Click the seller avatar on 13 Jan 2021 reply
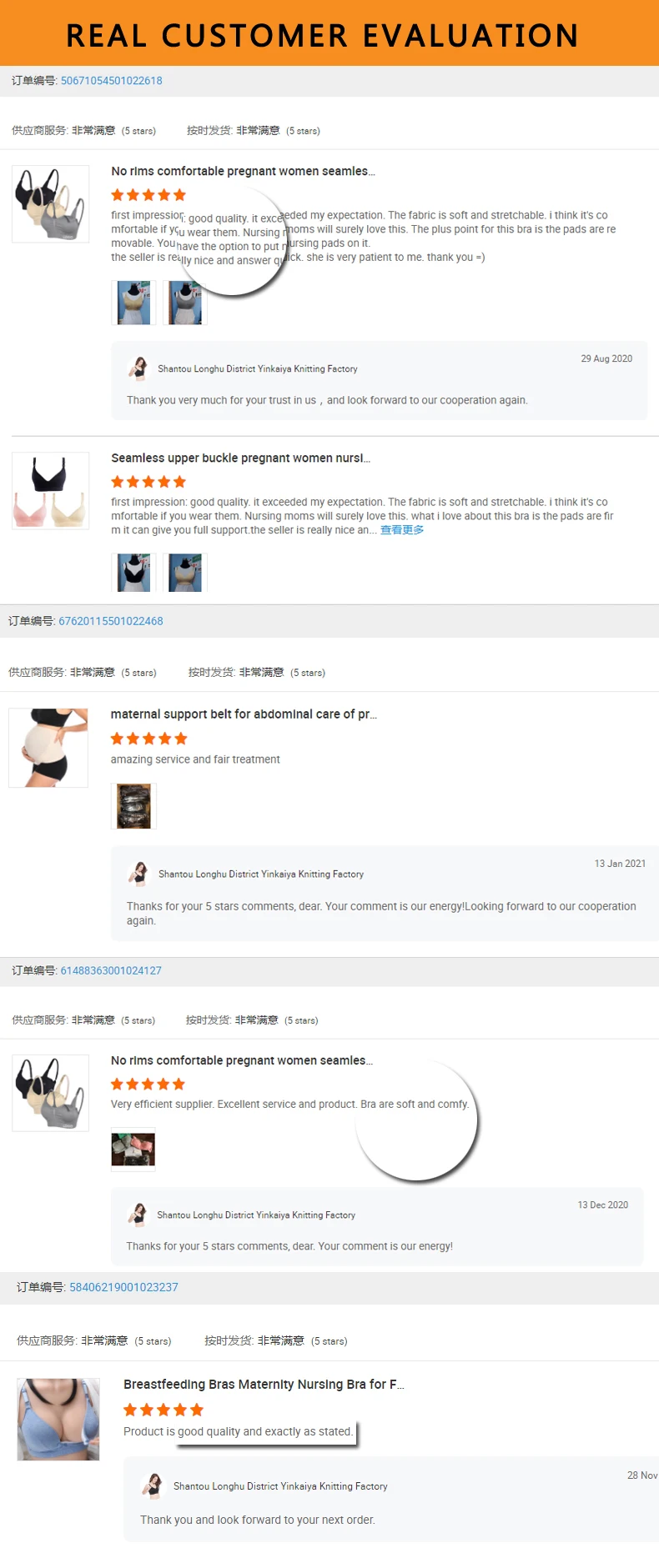This screenshot has height=1568, width=659. pyautogui.click(x=139, y=874)
